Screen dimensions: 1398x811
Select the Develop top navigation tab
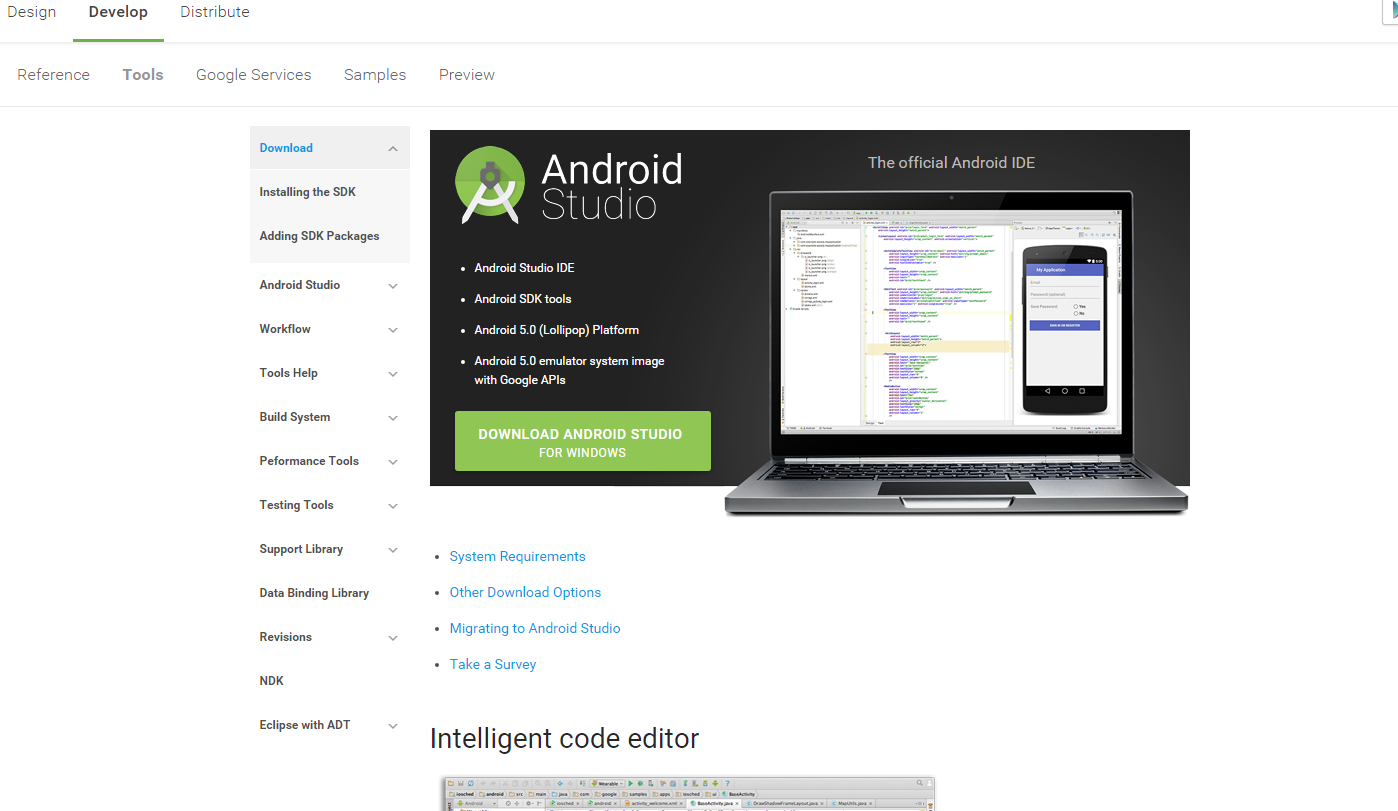[118, 12]
